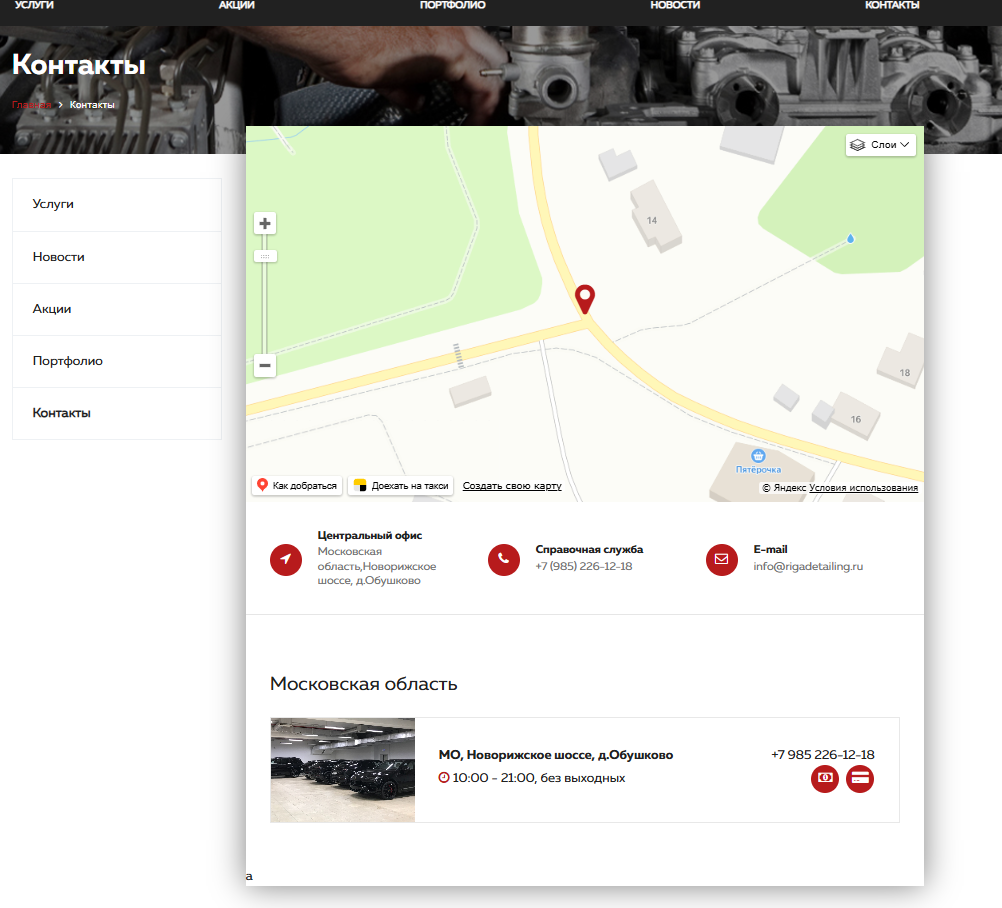Click the cash payment icon
The image size is (1002, 908).
click(825, 778)
